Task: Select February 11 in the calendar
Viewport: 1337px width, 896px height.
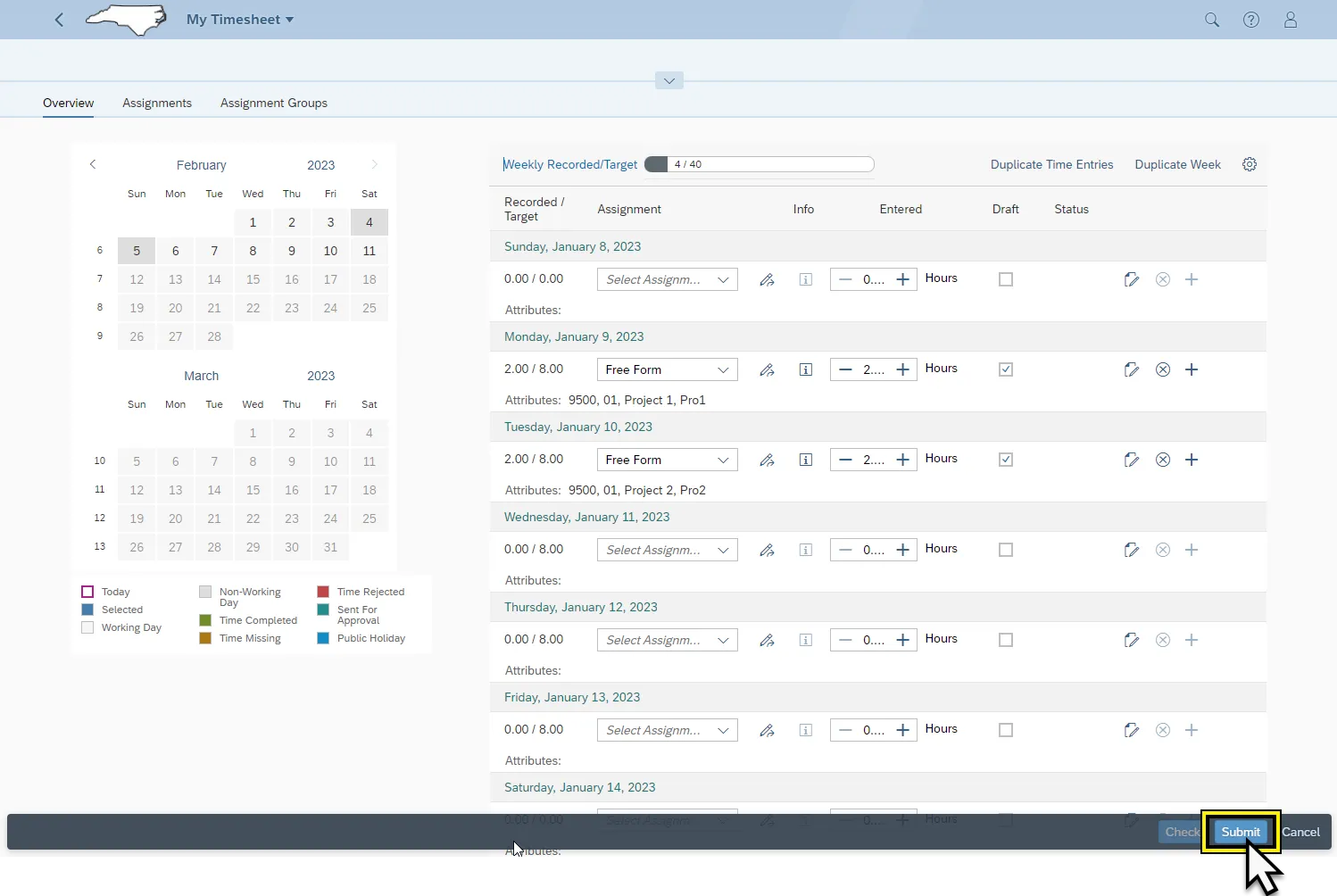Action: click(x=370, y=251)
